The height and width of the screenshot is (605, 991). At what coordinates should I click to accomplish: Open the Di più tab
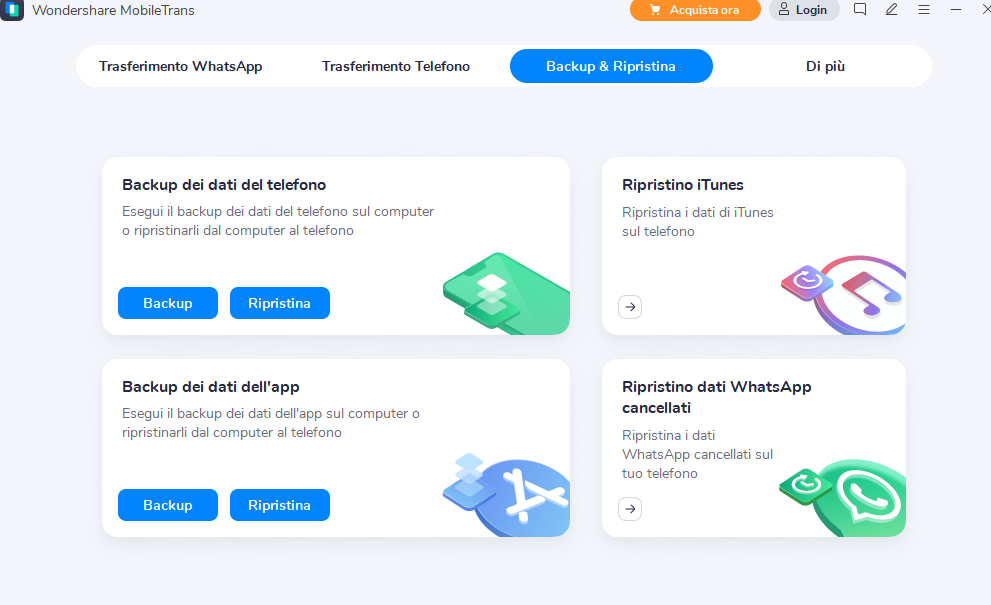825,66
